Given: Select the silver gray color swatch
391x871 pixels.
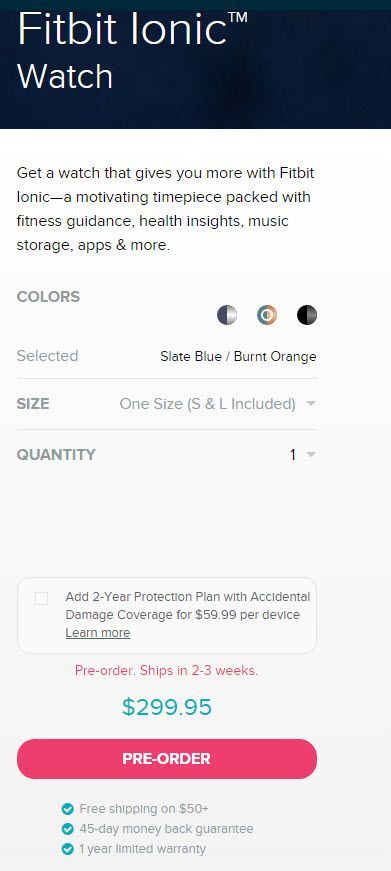Looking at the screenshot, I should (227, 315).
